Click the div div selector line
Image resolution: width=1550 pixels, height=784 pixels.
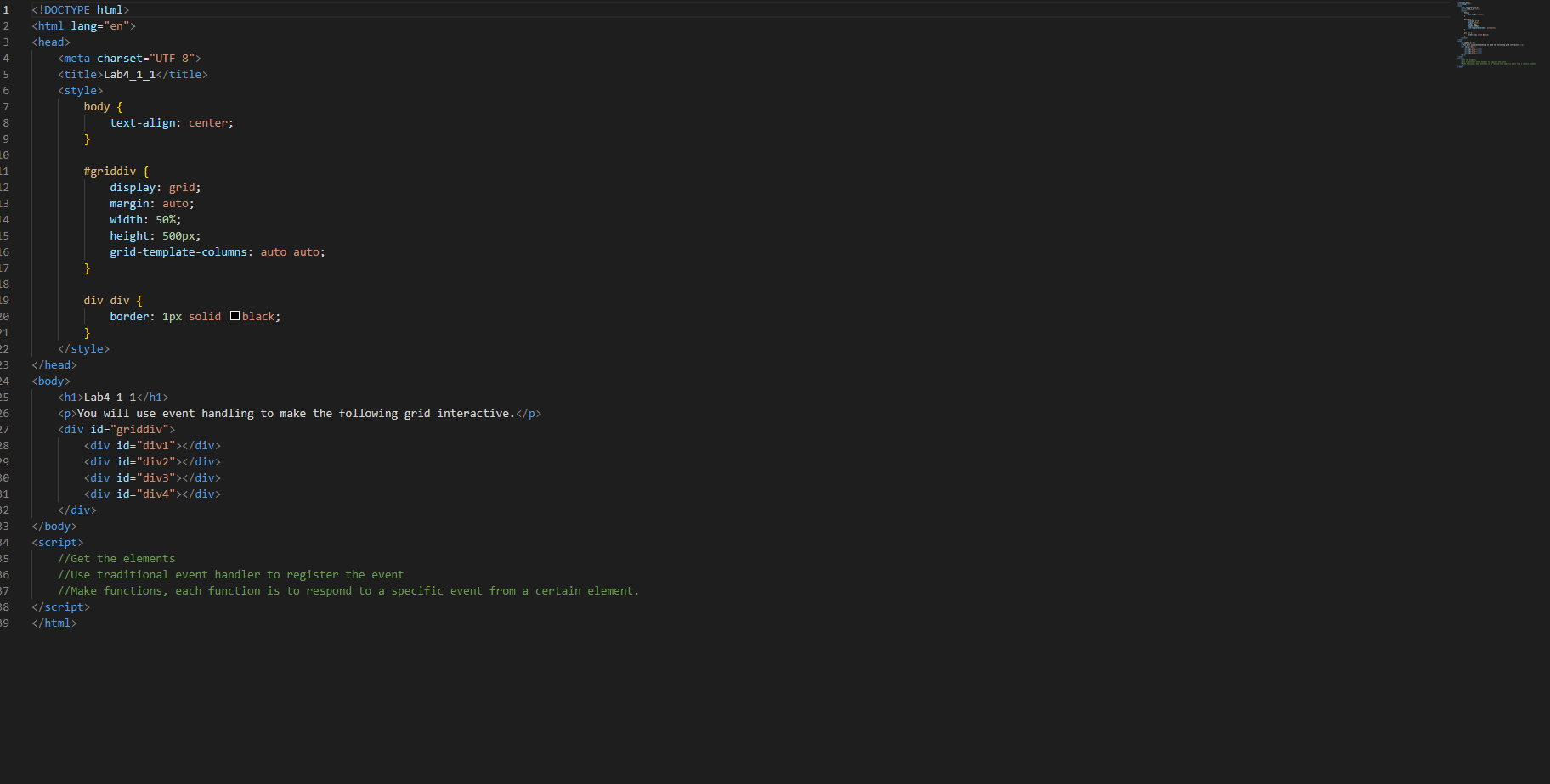pos(114,301)
